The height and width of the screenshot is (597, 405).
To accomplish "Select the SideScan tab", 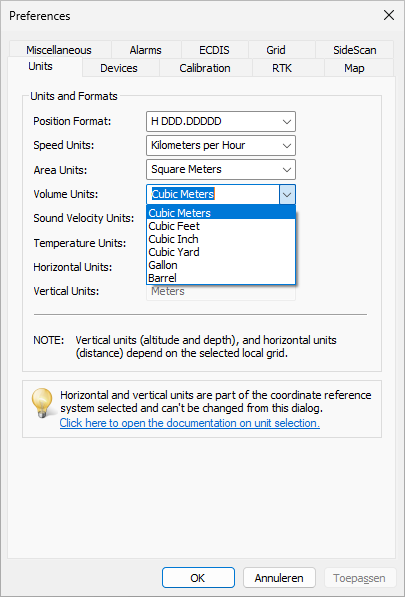I will click(355, 50).
